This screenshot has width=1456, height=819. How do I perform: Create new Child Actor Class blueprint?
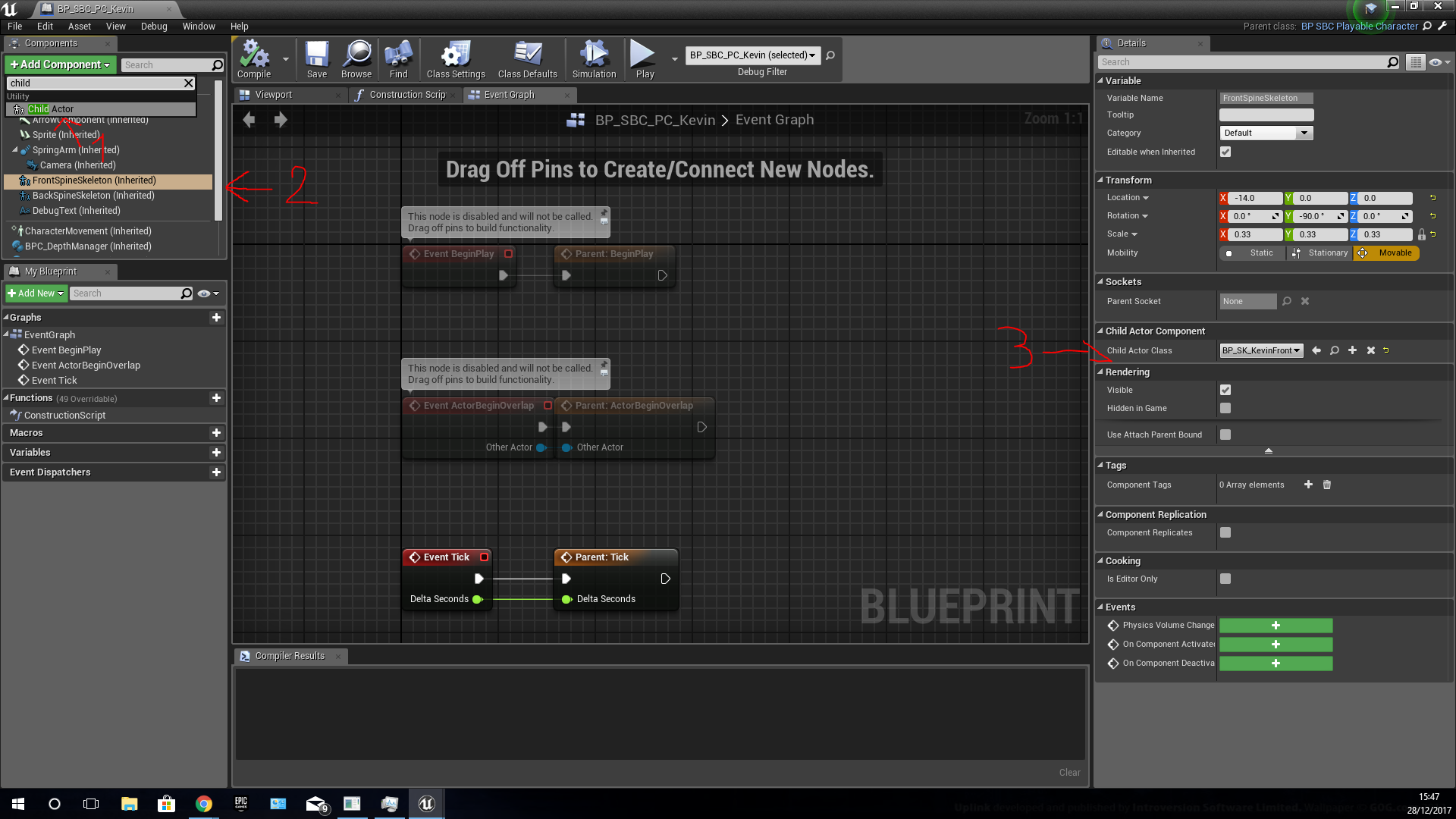coord(1353,350)
